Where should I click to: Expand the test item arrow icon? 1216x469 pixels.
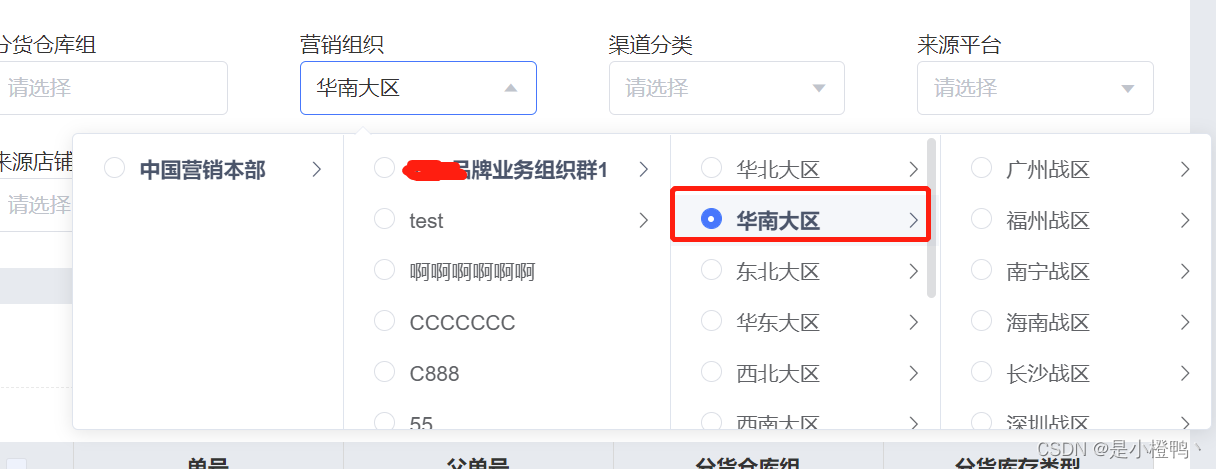tap(643, 220)
